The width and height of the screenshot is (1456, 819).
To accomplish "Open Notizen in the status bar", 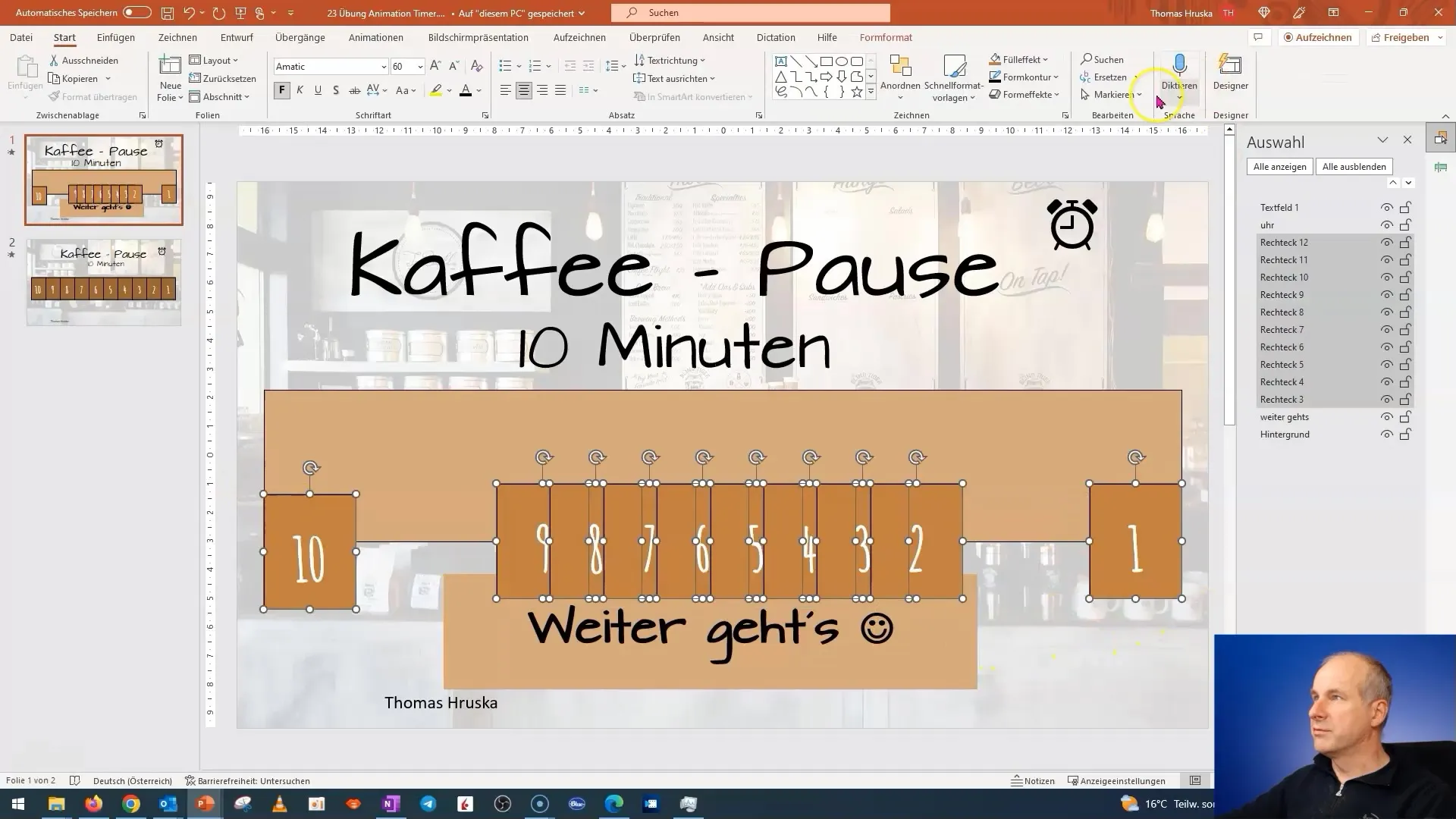I will 1033,781.
